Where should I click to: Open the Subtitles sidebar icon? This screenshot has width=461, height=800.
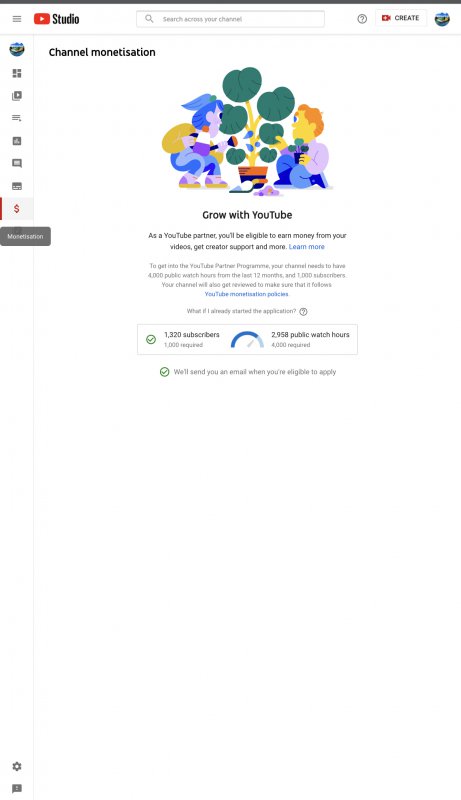(x=17, y=186)
